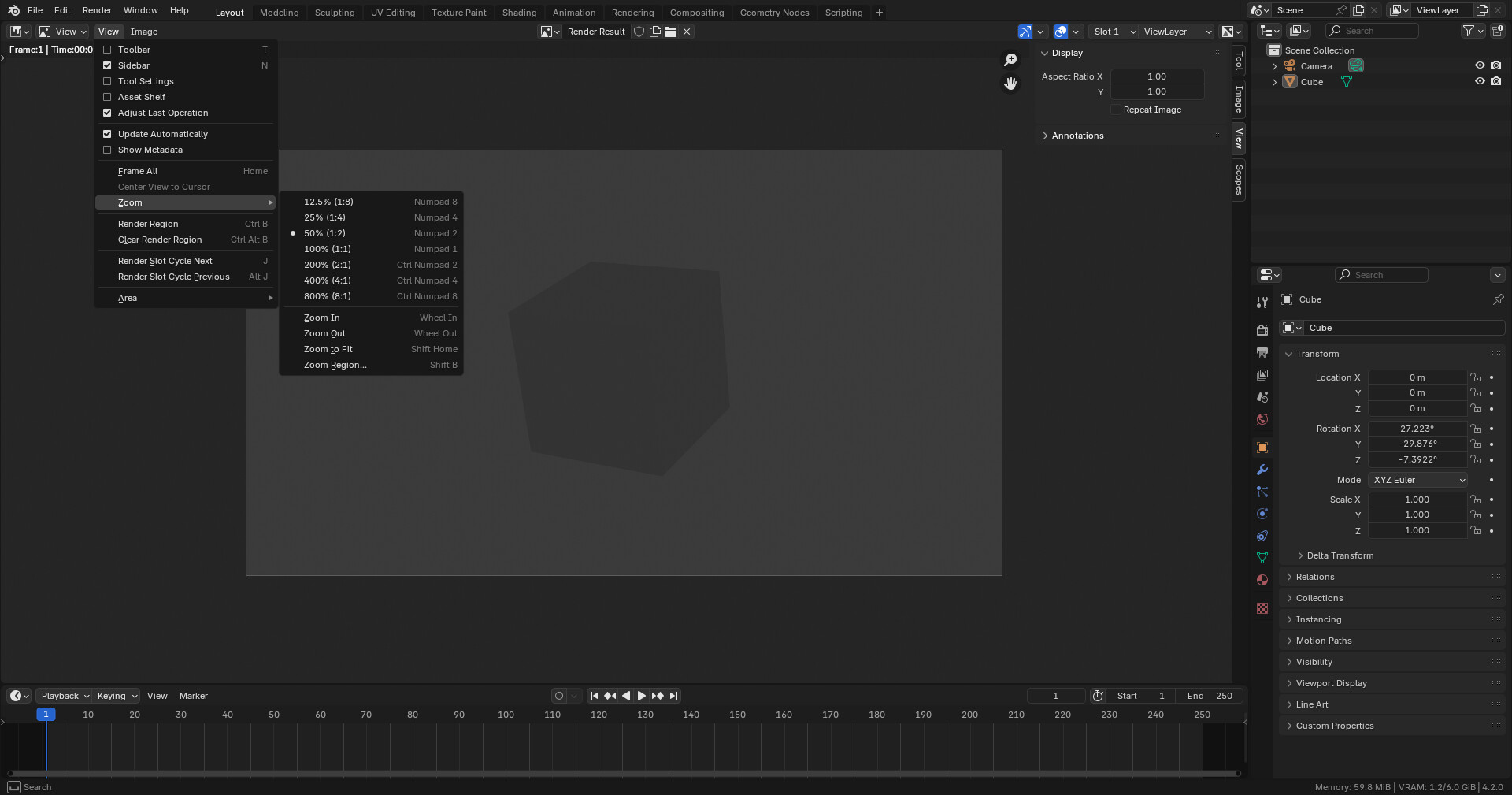Toggle Update Automatically checkbox
The height and width of the screenshot is (795, 1512).
tap(107, 134)
